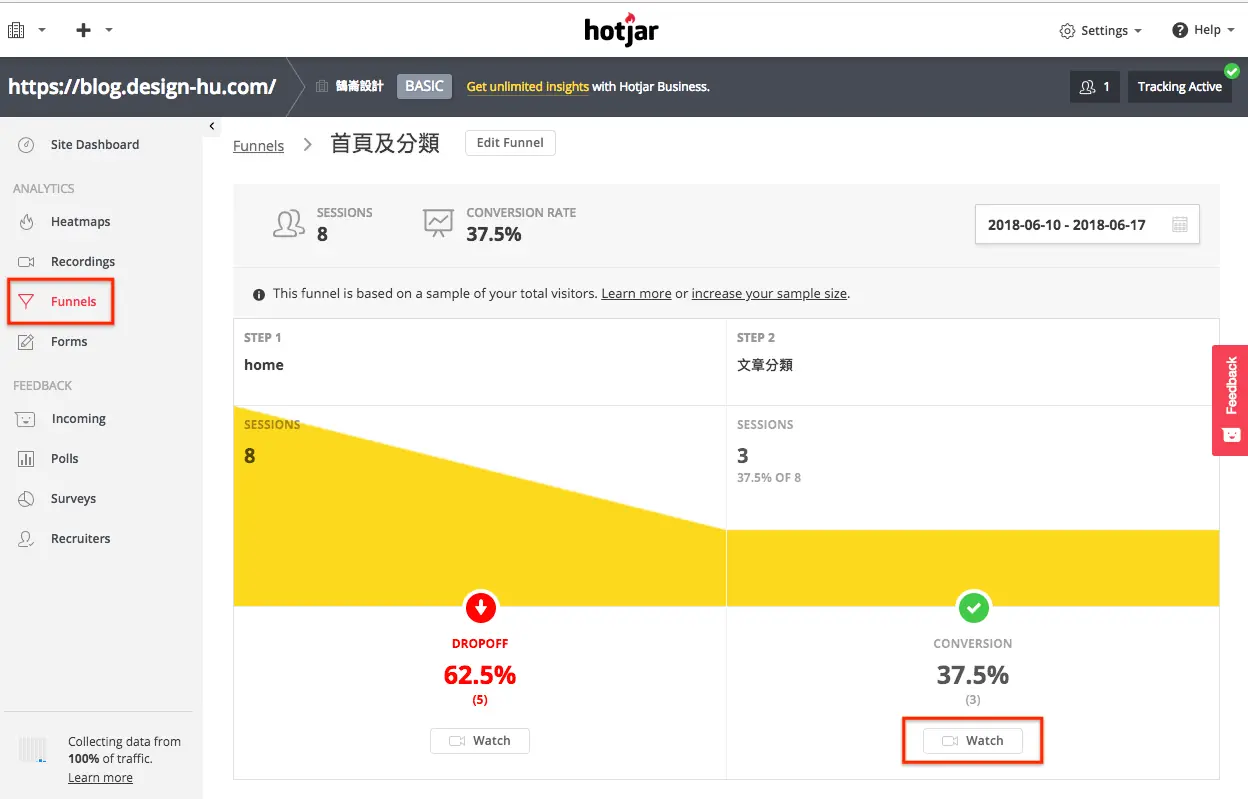Click the sessions people icon
1248x799 pixels.
289,223
